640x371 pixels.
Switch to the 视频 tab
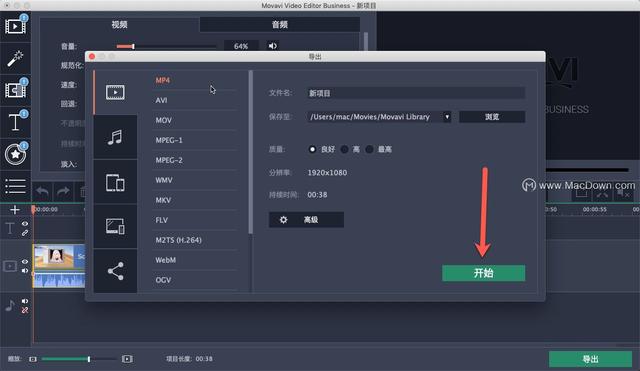(119, 24)
